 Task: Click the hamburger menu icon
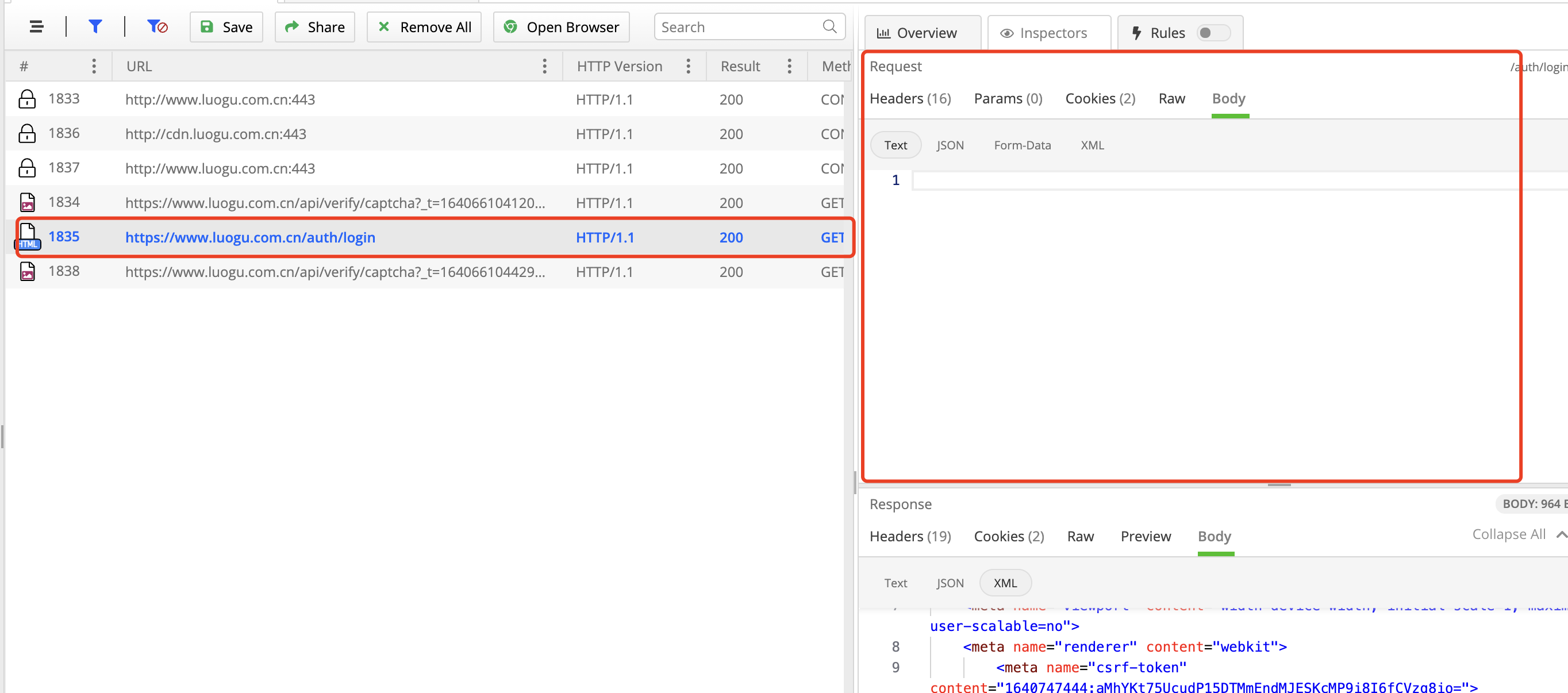pyautogui.click(x=37, y=27)
